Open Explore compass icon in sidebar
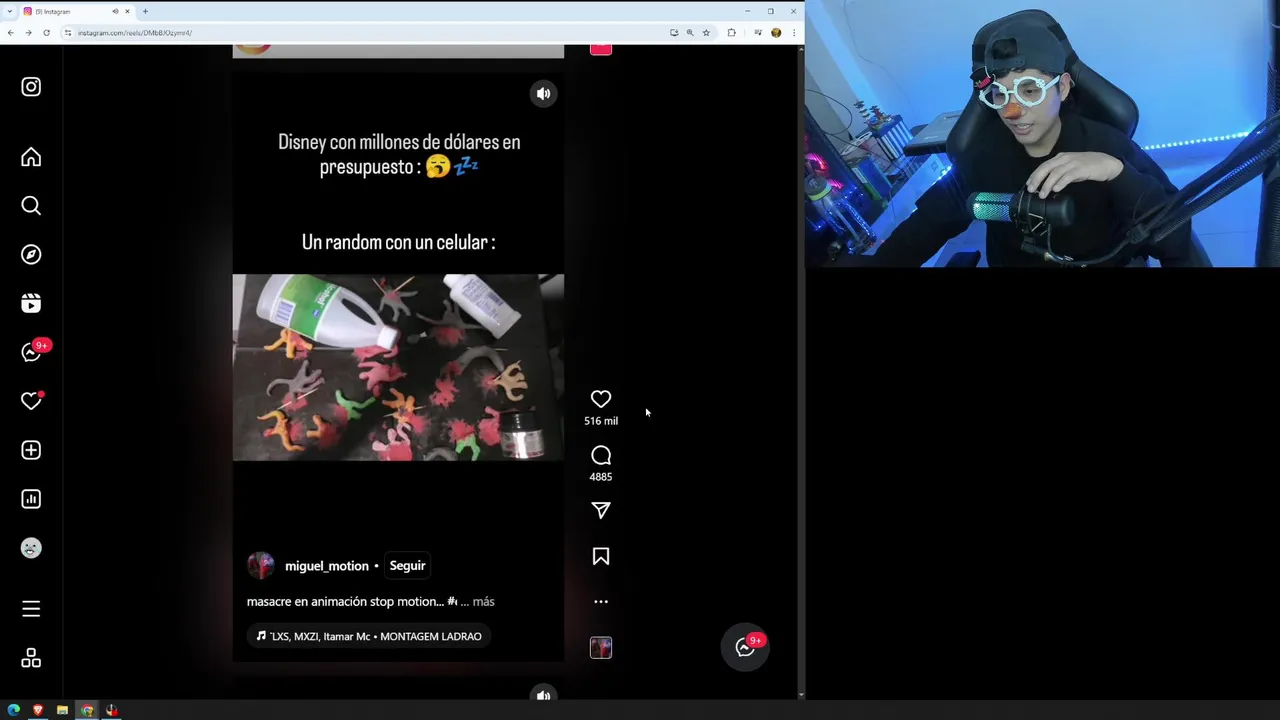 tap(31, 254)
